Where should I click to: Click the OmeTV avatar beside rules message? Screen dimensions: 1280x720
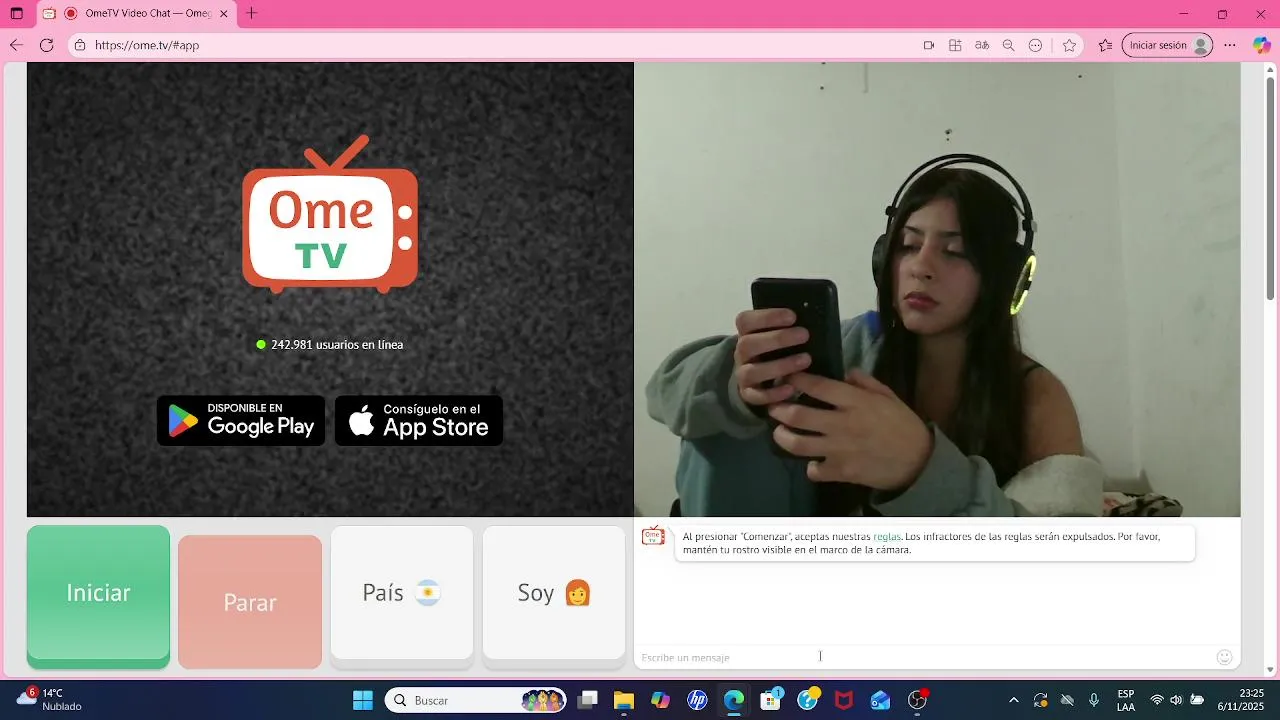click(x=653, y=536)
